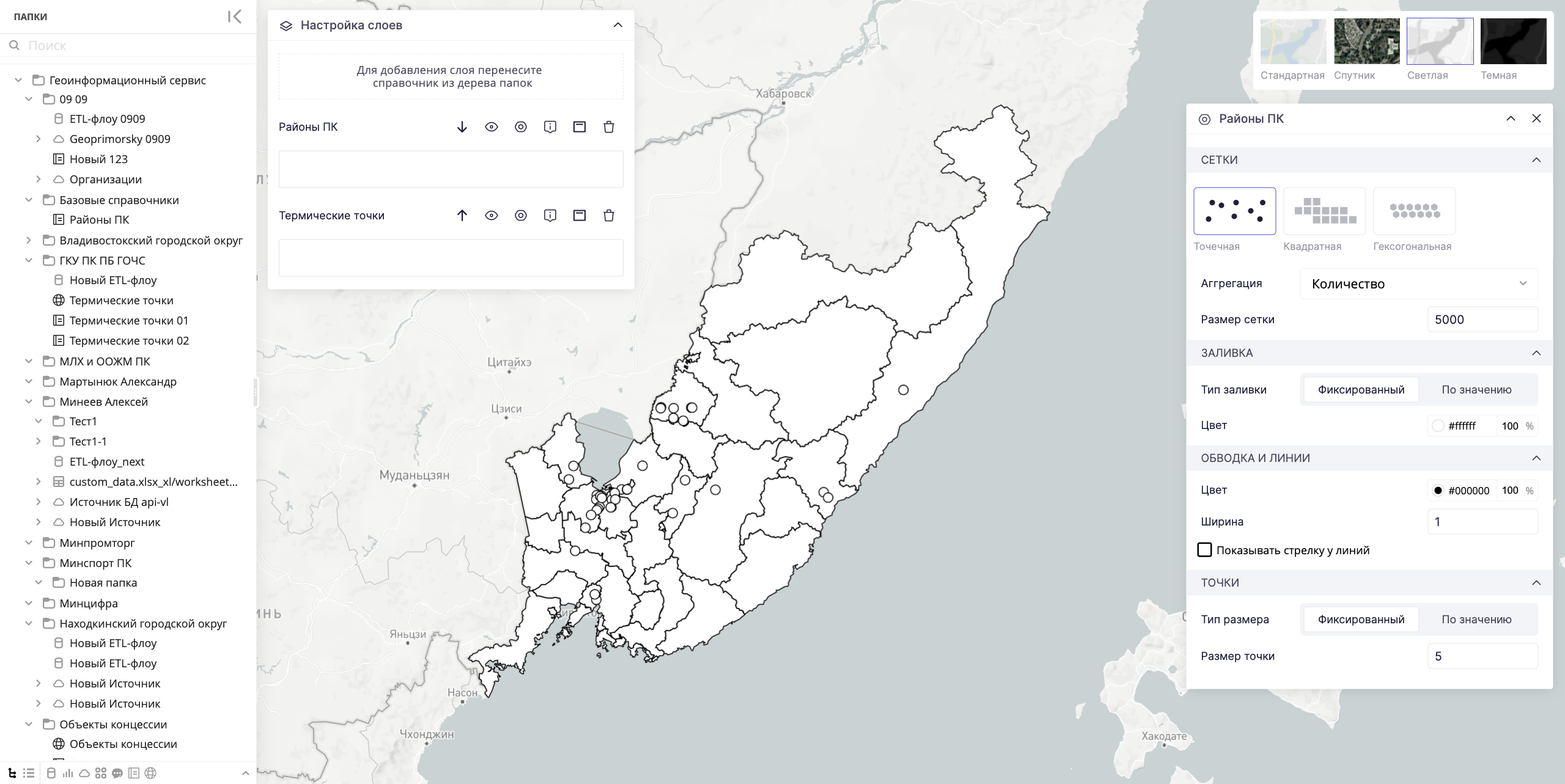Expand the Владивостокский городской округ folder
Image resolution: width=1565 pixels, height=784 pixels.
coord(29,241)
